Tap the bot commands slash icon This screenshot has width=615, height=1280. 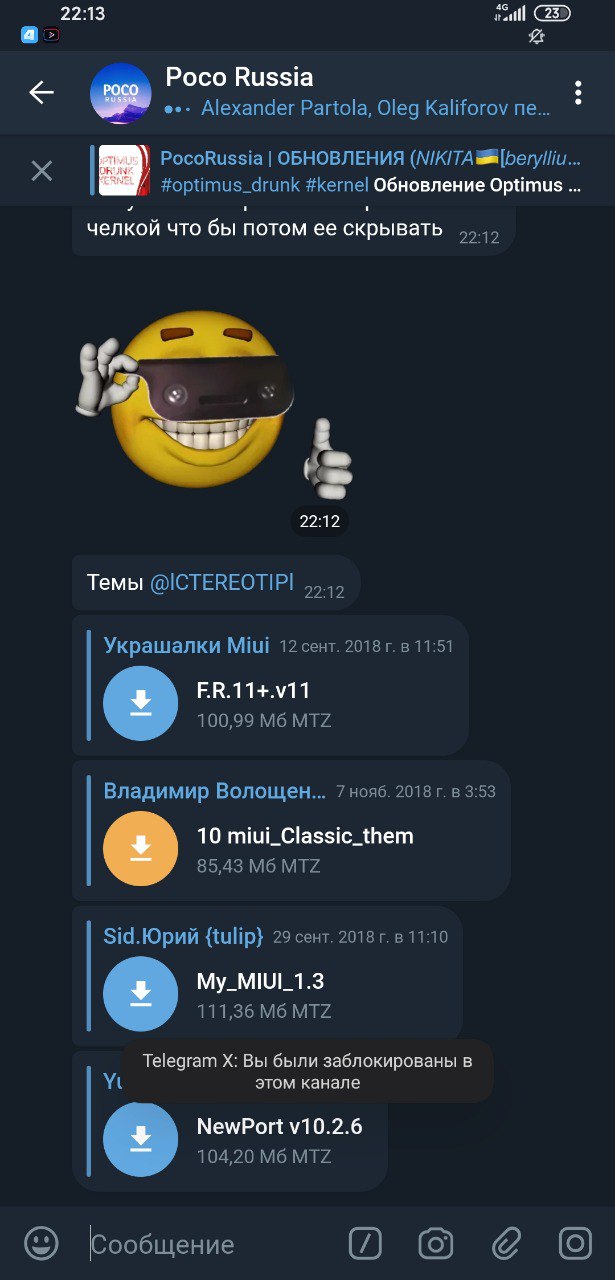365,1244
